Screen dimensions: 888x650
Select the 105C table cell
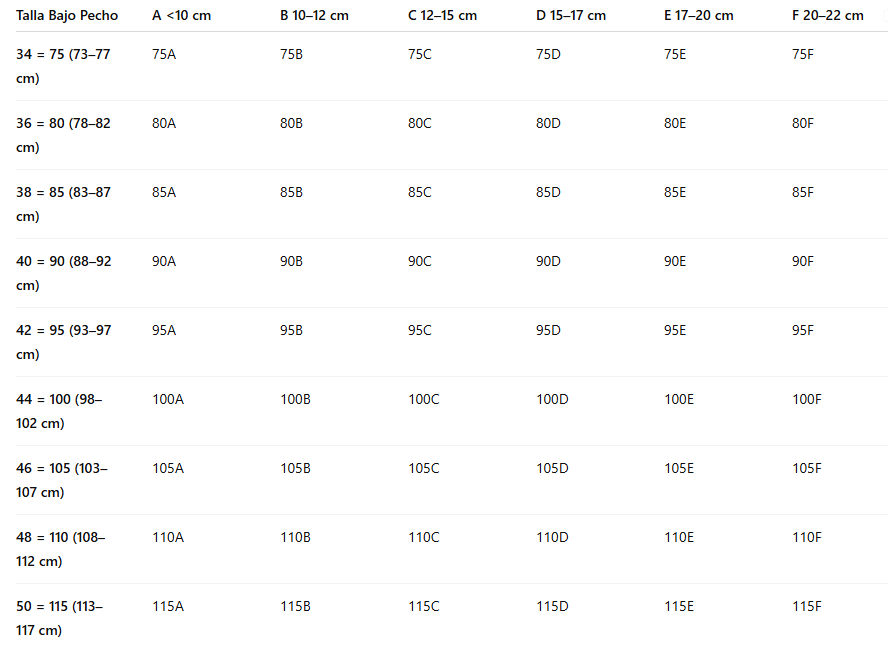(424, 468)
